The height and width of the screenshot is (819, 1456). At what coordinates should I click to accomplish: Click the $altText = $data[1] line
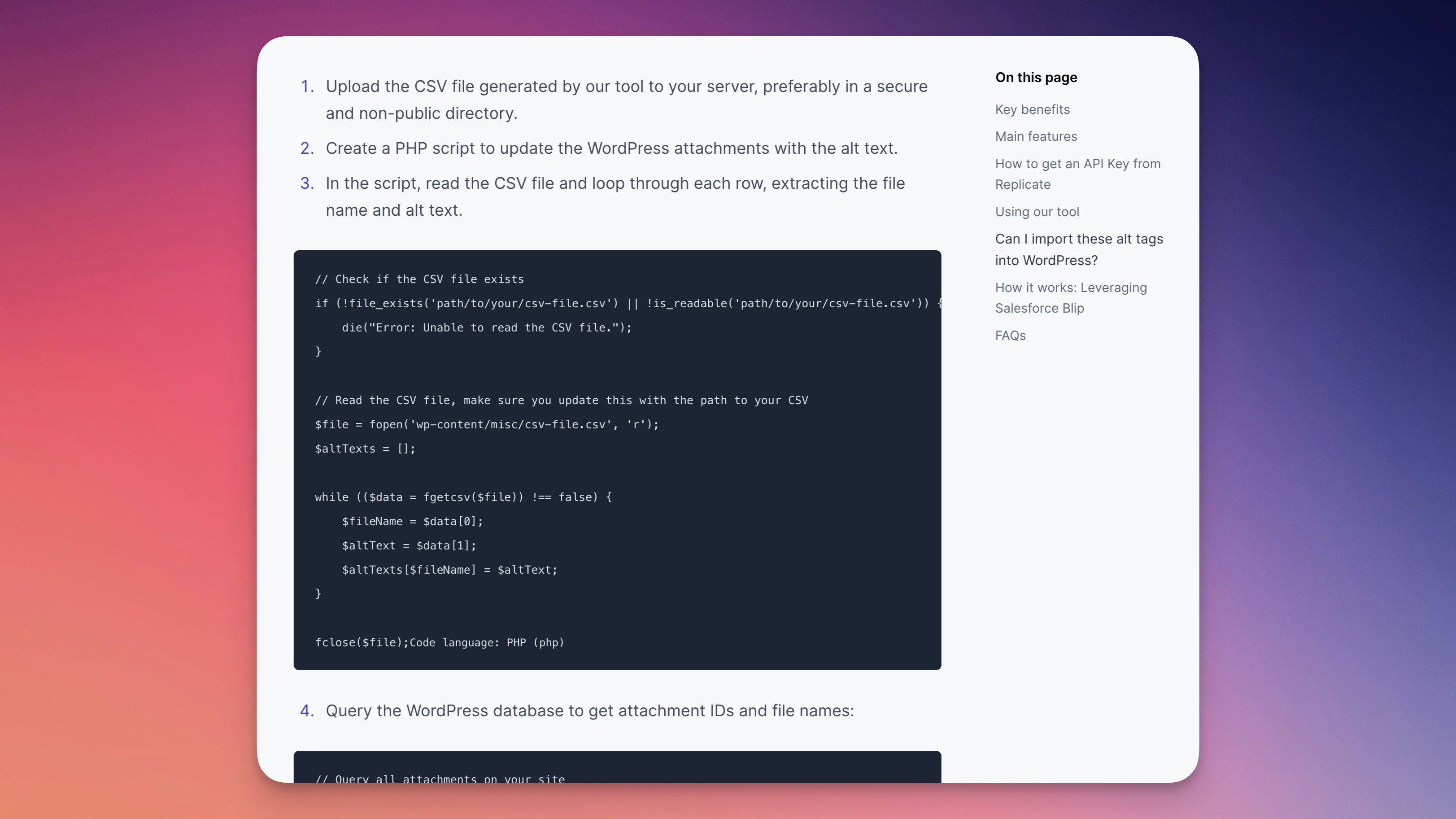tap(409, 546)
